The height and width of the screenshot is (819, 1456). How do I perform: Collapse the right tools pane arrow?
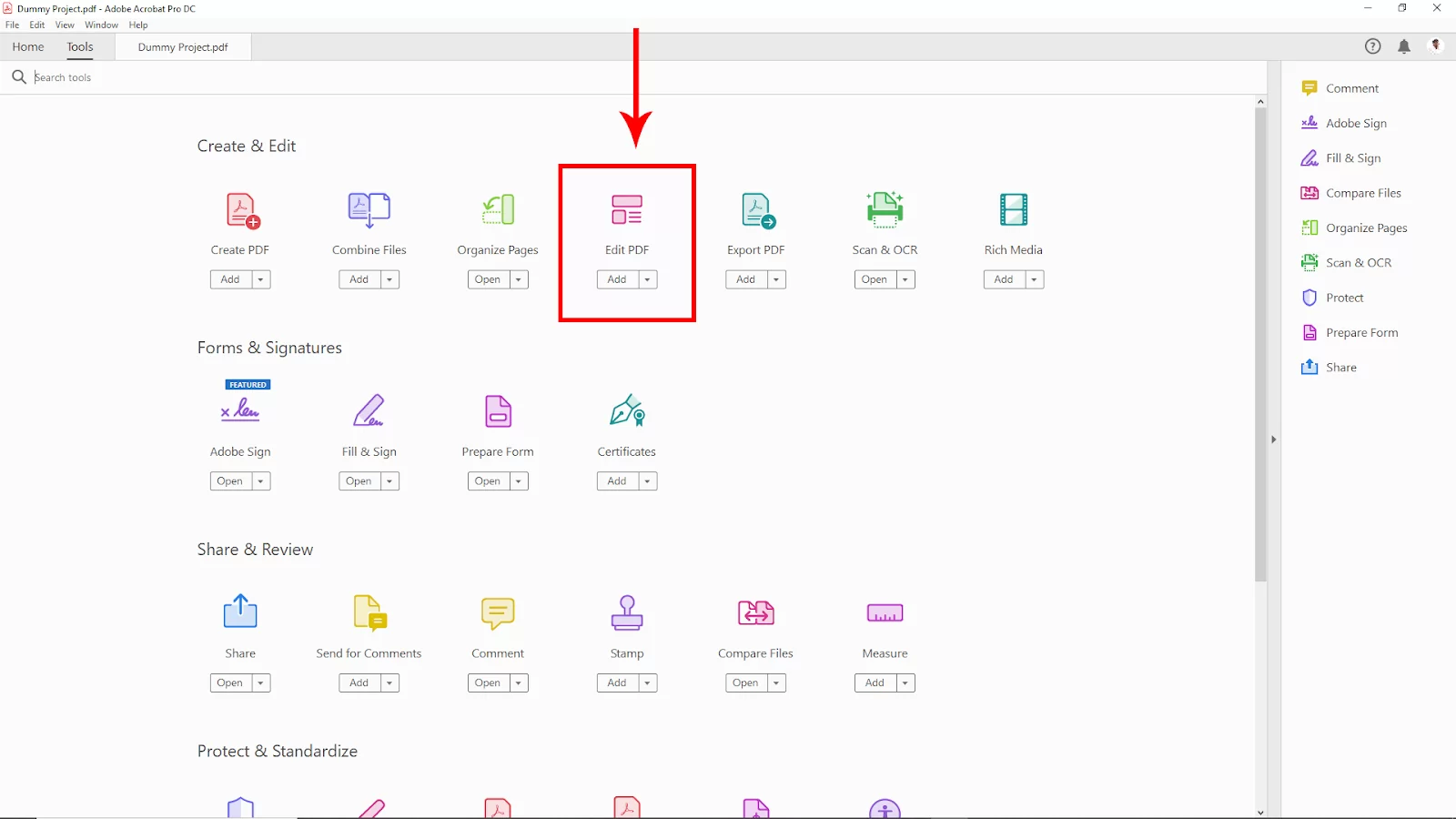coord(1274,440)
